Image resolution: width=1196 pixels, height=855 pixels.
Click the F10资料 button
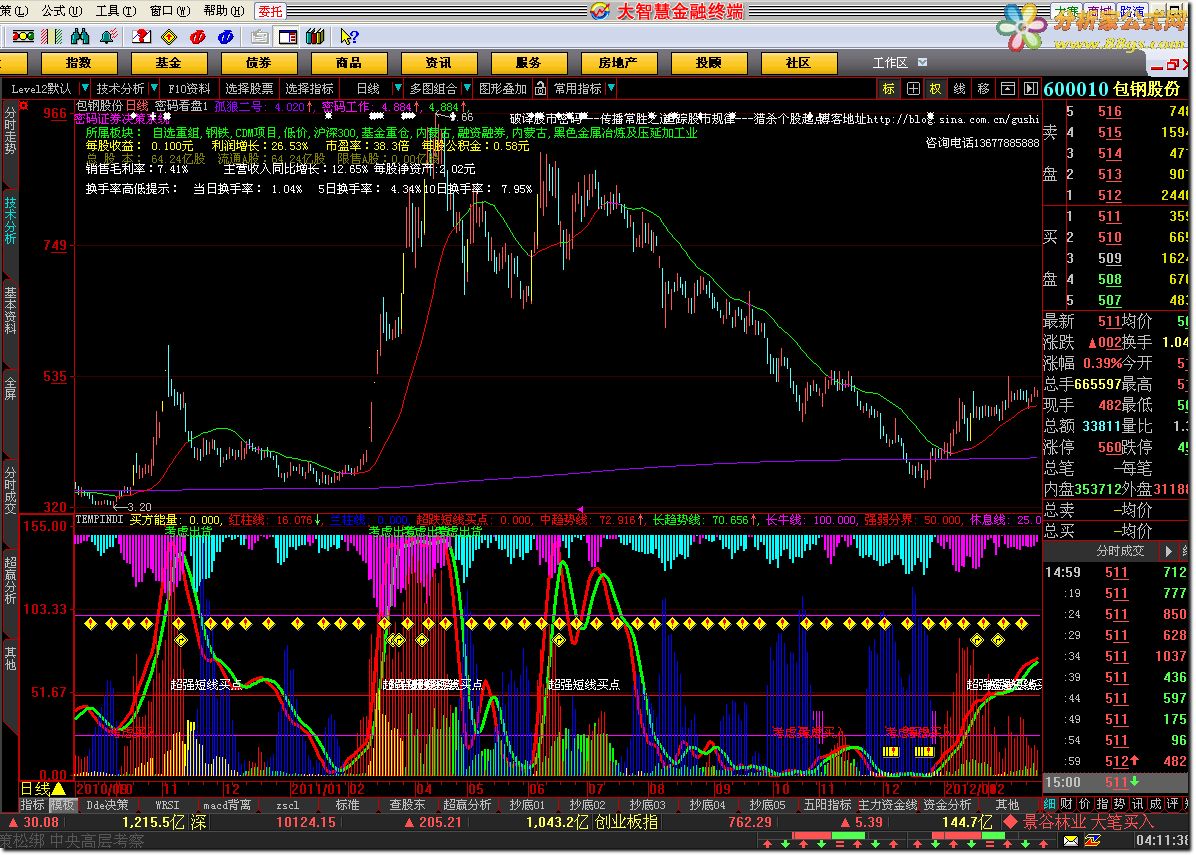pyautogui.click(x=189, y=88)
